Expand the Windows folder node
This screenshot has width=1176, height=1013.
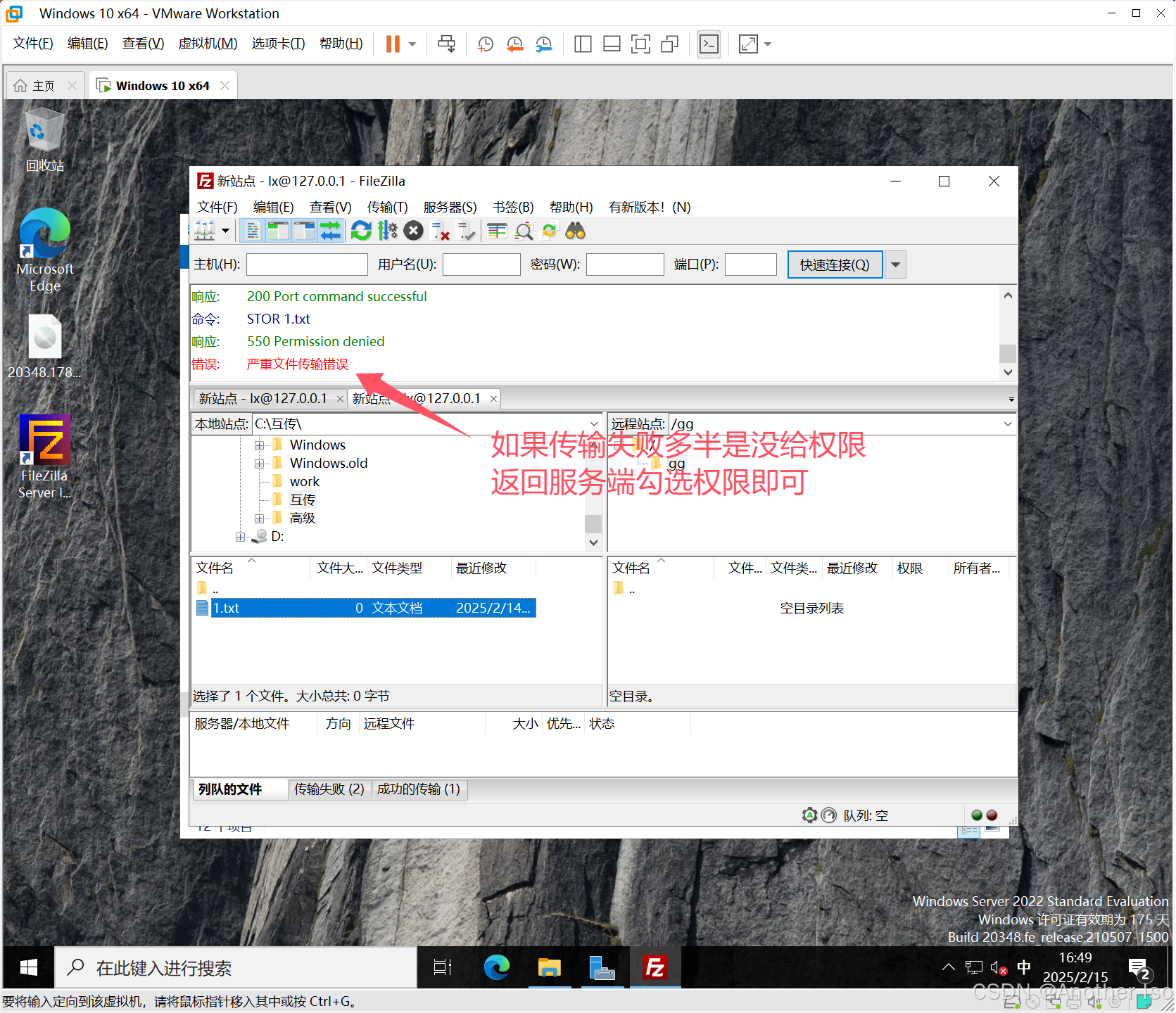[x=259, y=445]
